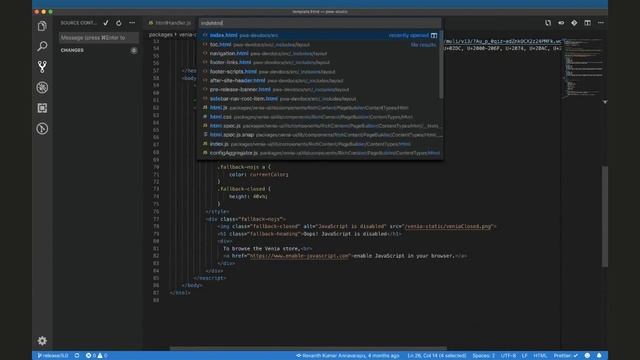Open the feedback smiley in status bar
This screenshot has width=640, height=360.
point(587,356)
